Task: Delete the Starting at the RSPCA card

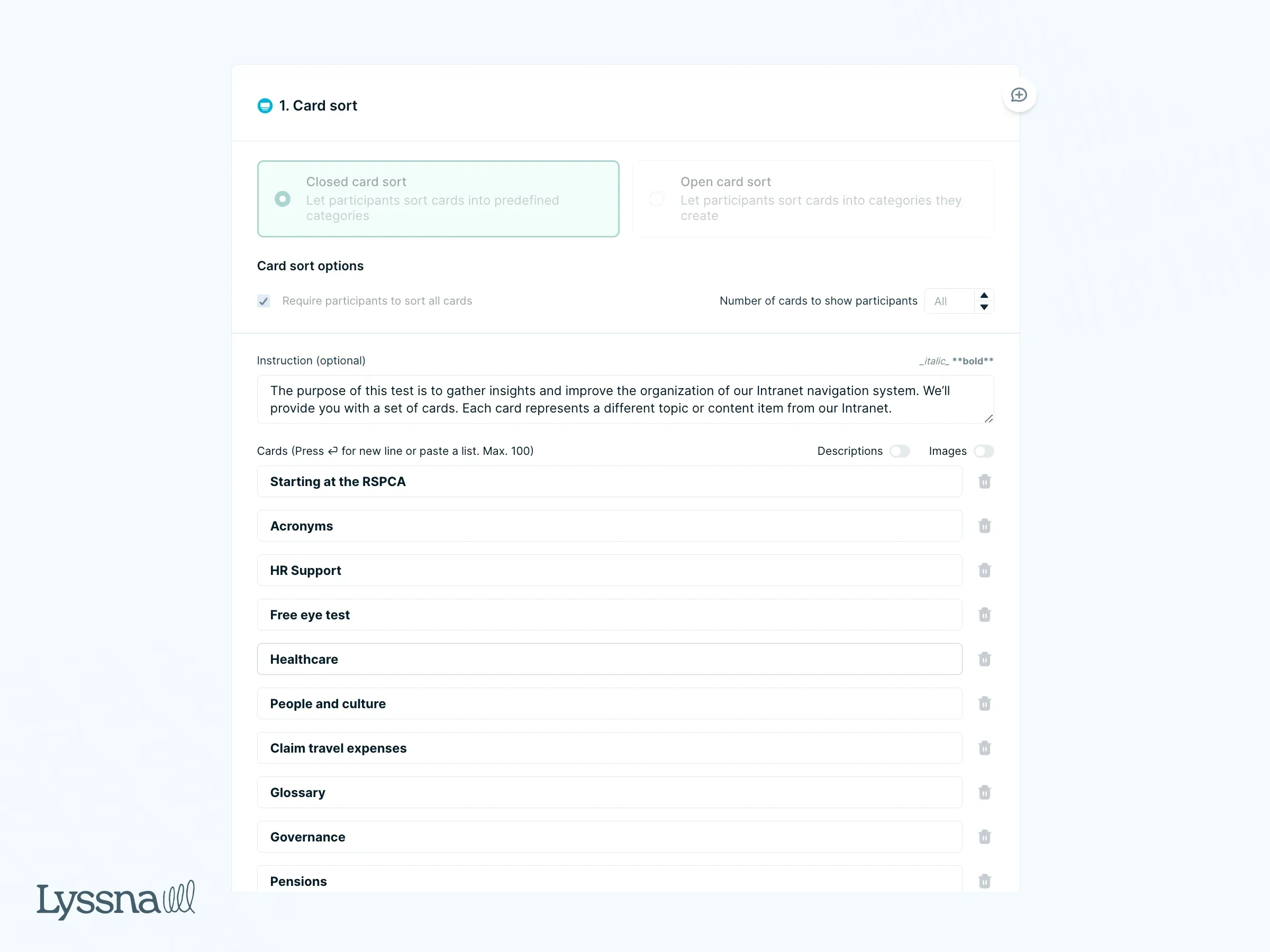Action: [984, 481]
